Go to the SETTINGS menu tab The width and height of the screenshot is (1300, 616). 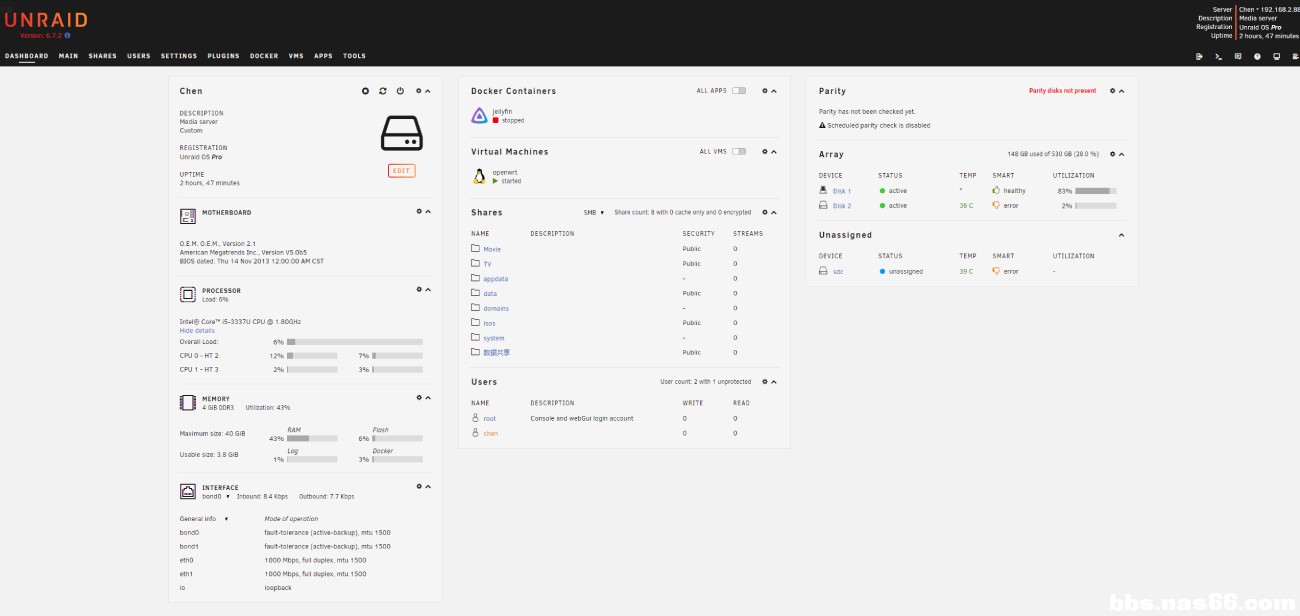(x=179, y=56)
